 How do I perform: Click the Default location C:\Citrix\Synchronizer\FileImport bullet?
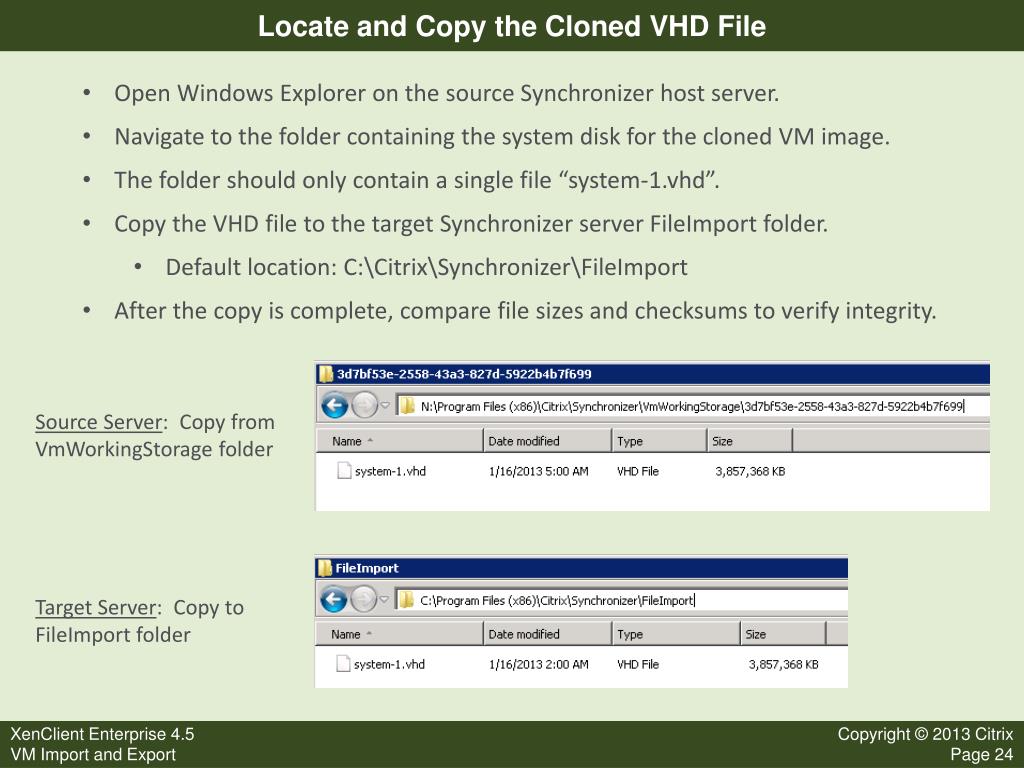click(x=426, y=267)
